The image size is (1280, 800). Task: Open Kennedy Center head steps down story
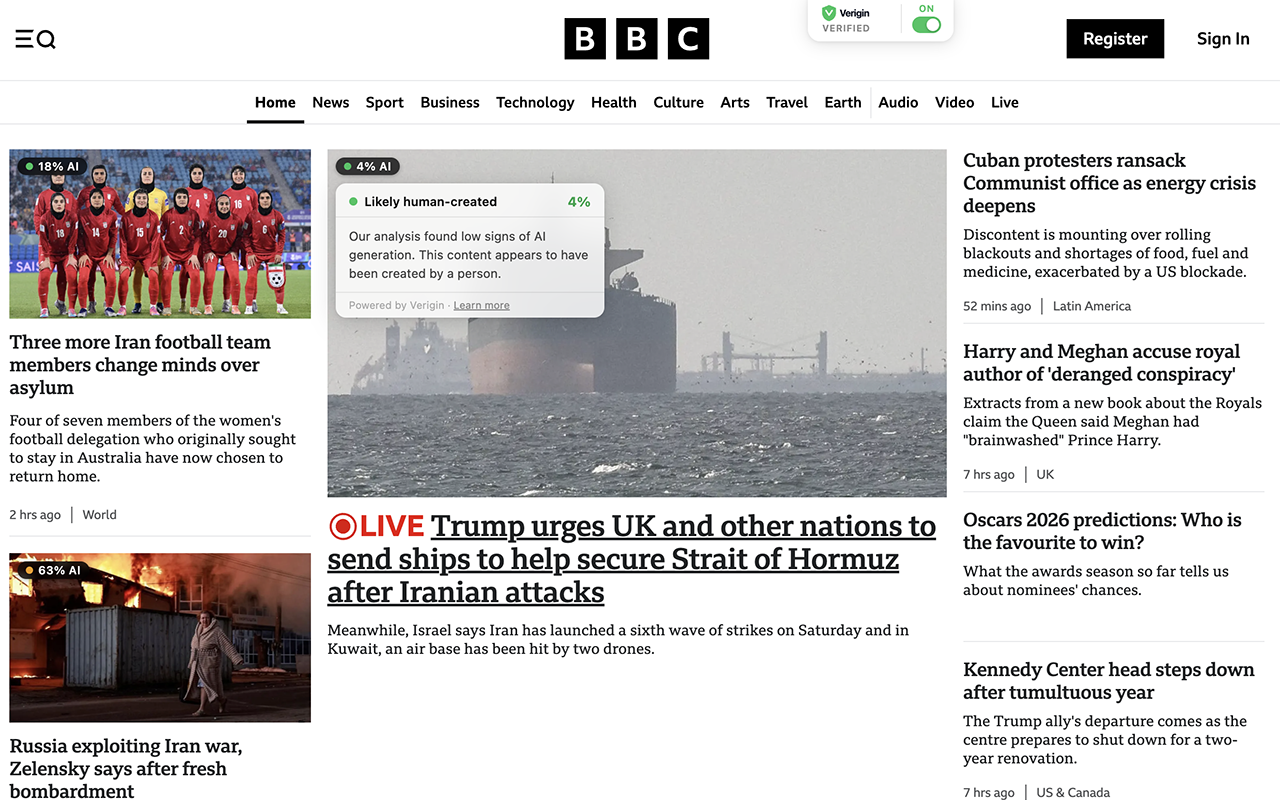tap(1108, 681)
